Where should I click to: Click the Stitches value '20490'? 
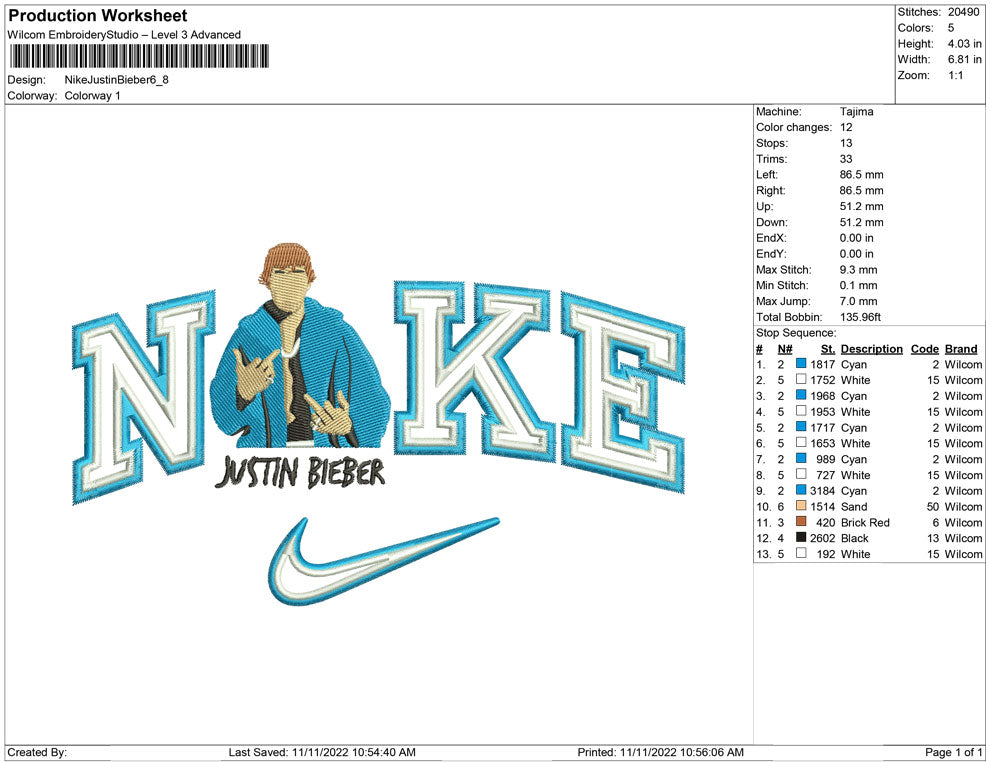(x=963, y=12)
